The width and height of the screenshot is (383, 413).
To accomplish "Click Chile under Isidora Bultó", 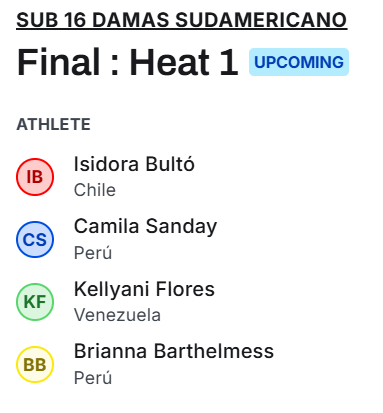I will [x=95, y=190].
